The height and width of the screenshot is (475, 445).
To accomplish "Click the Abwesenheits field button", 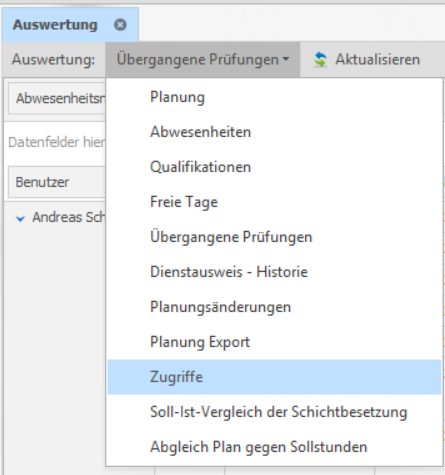I will 57,98.
